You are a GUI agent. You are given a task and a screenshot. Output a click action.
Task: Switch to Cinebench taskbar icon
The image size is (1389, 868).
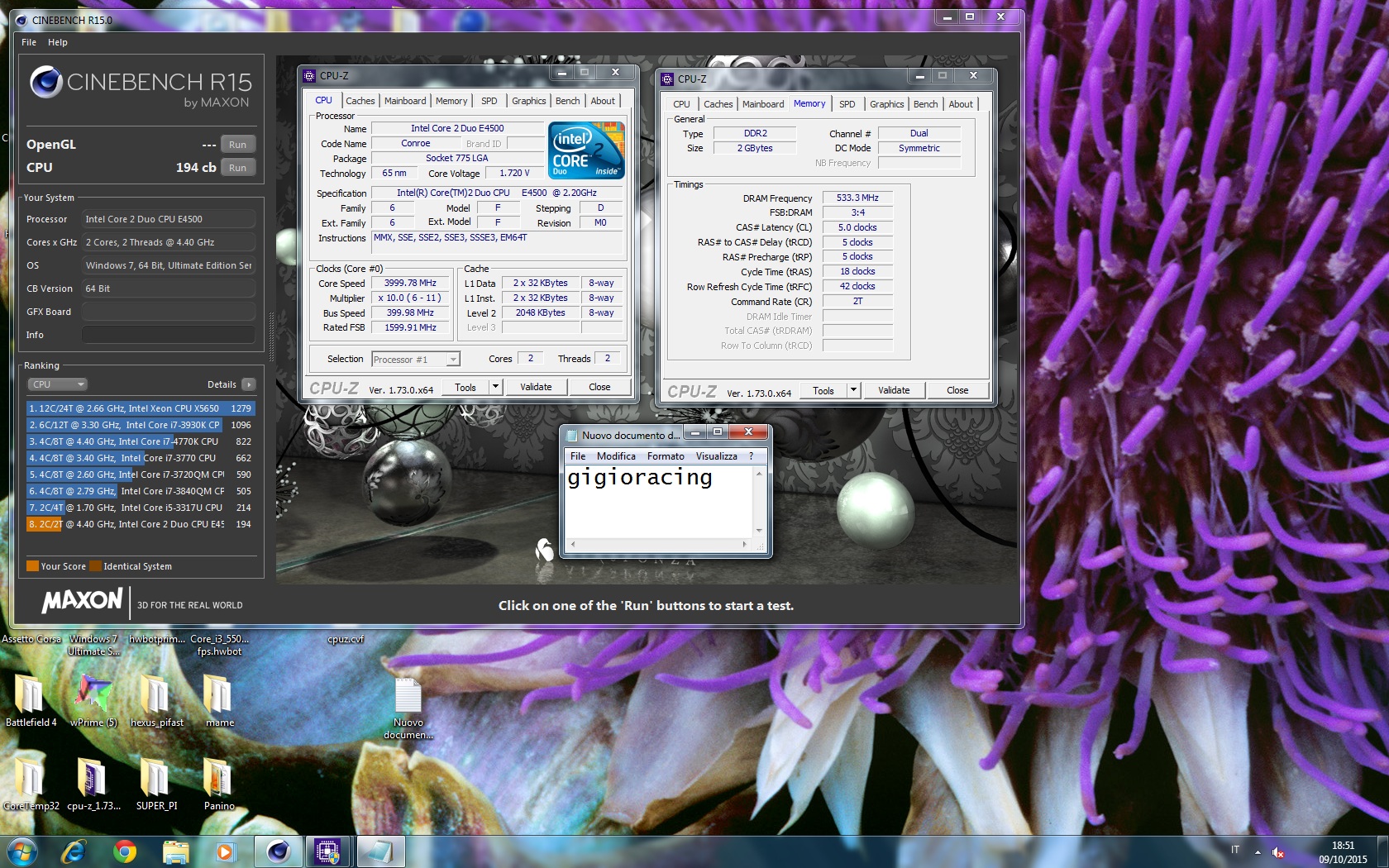(x=278, y=851)
